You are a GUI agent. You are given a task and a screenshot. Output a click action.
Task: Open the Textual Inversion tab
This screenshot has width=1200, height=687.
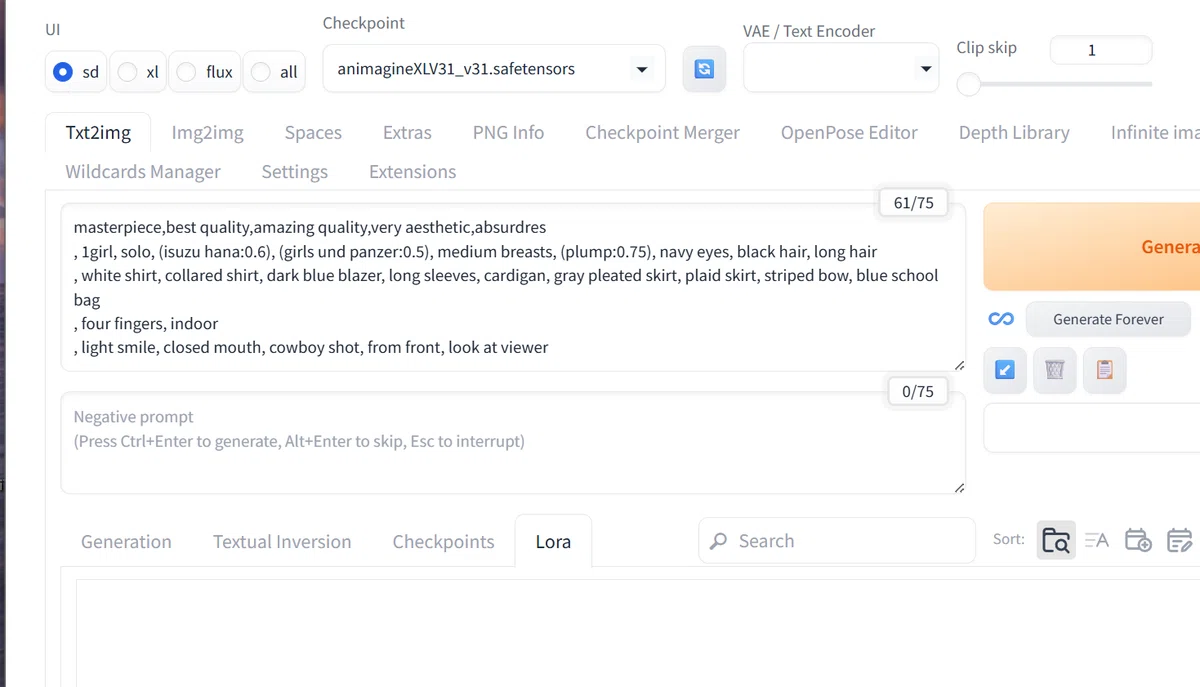pyautogui.click(x=282, y=541)
